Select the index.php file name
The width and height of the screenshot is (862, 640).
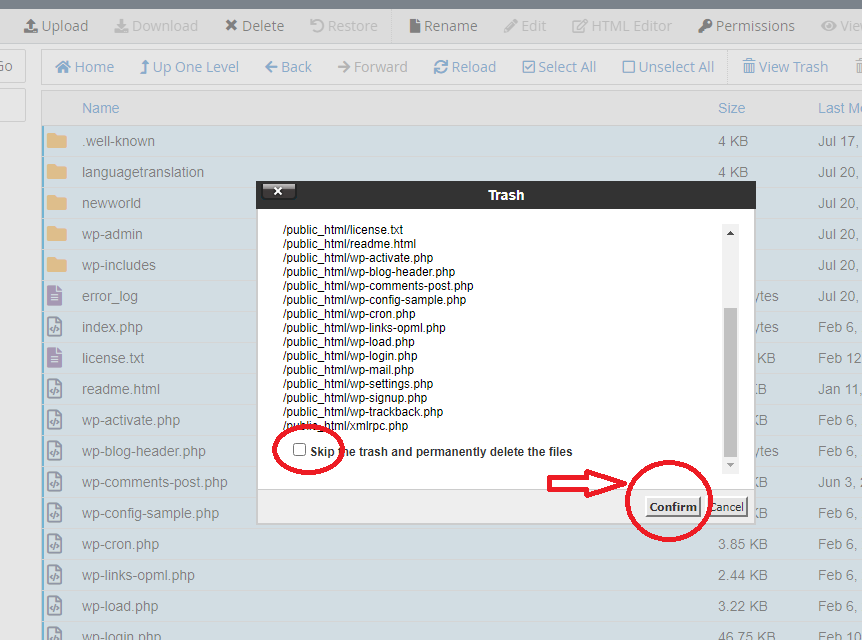coord(112,327)
